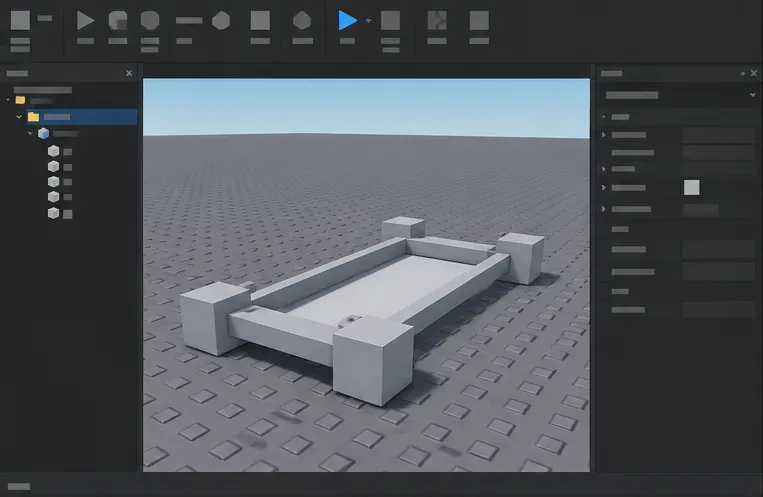
Task: Click the gray triangle arrow tool in the toolbar
Action: (x=85, y=20)
